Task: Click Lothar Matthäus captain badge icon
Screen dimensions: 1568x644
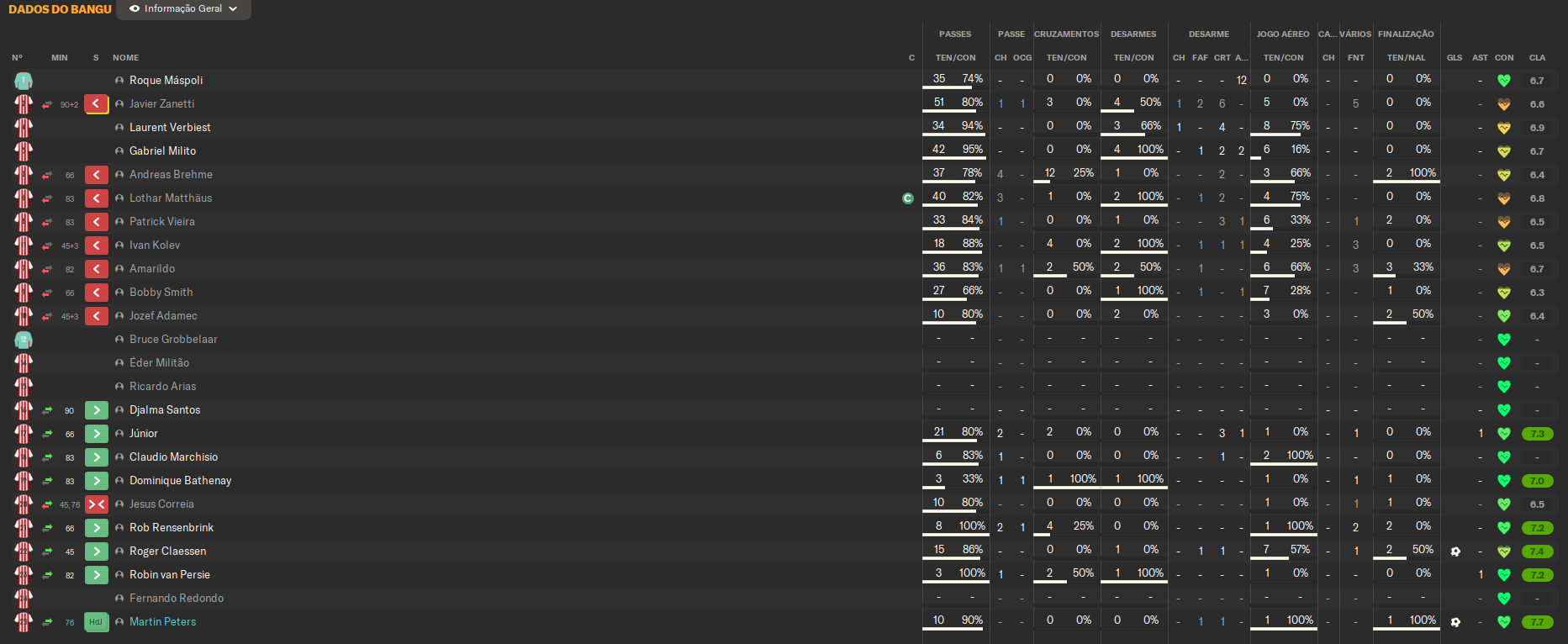Action: click(908, 198)
